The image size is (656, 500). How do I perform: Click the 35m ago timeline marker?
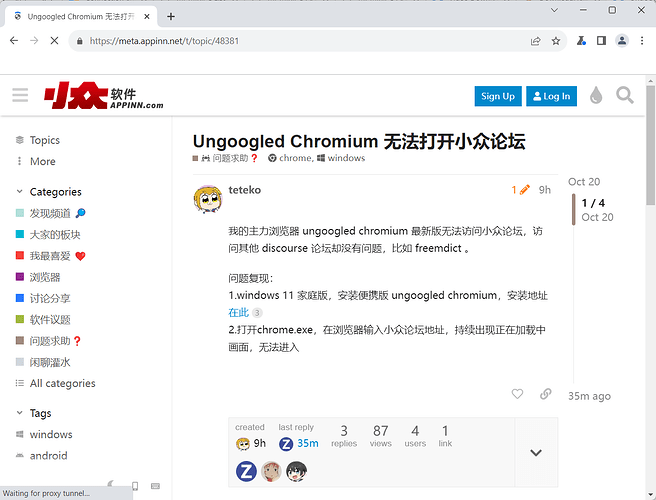589,396
